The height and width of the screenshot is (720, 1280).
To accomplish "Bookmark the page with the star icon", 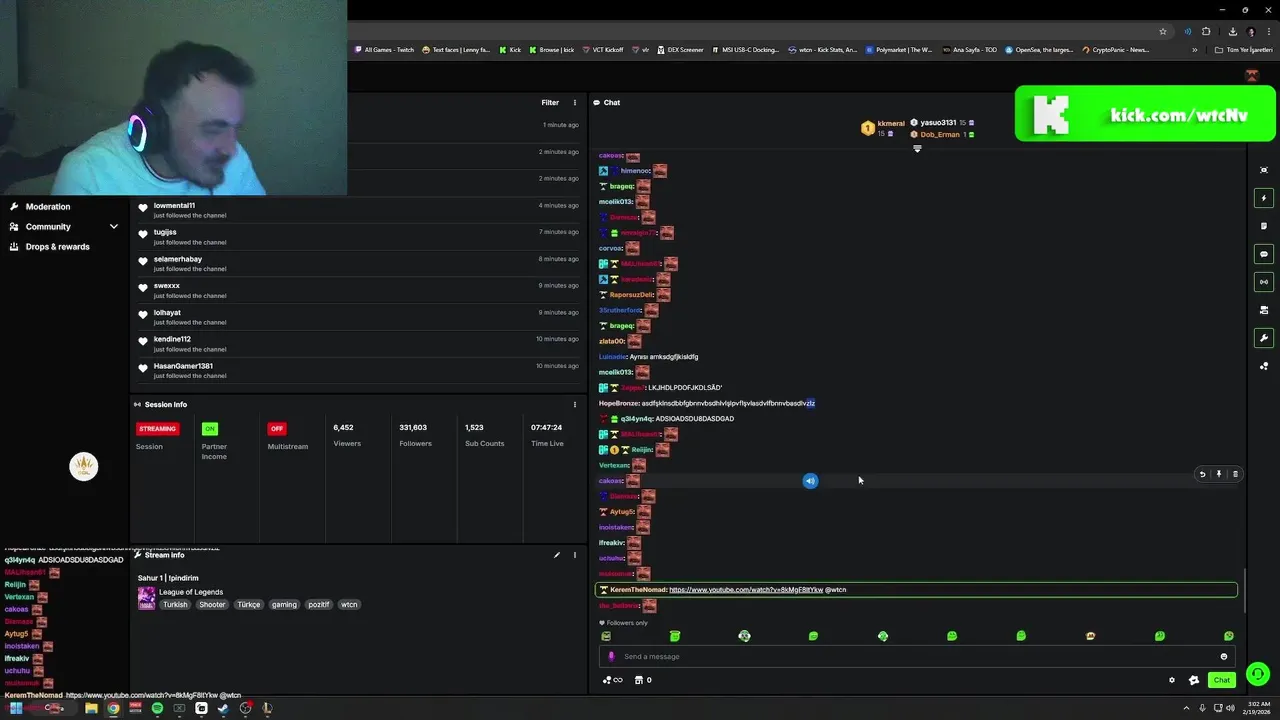I will (1163, 31).
